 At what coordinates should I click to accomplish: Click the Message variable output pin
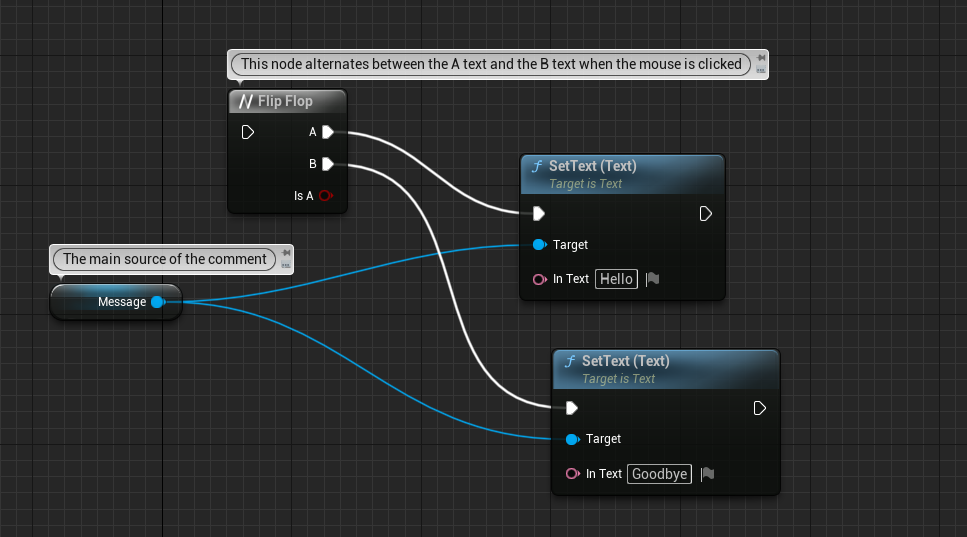point(158,301)
